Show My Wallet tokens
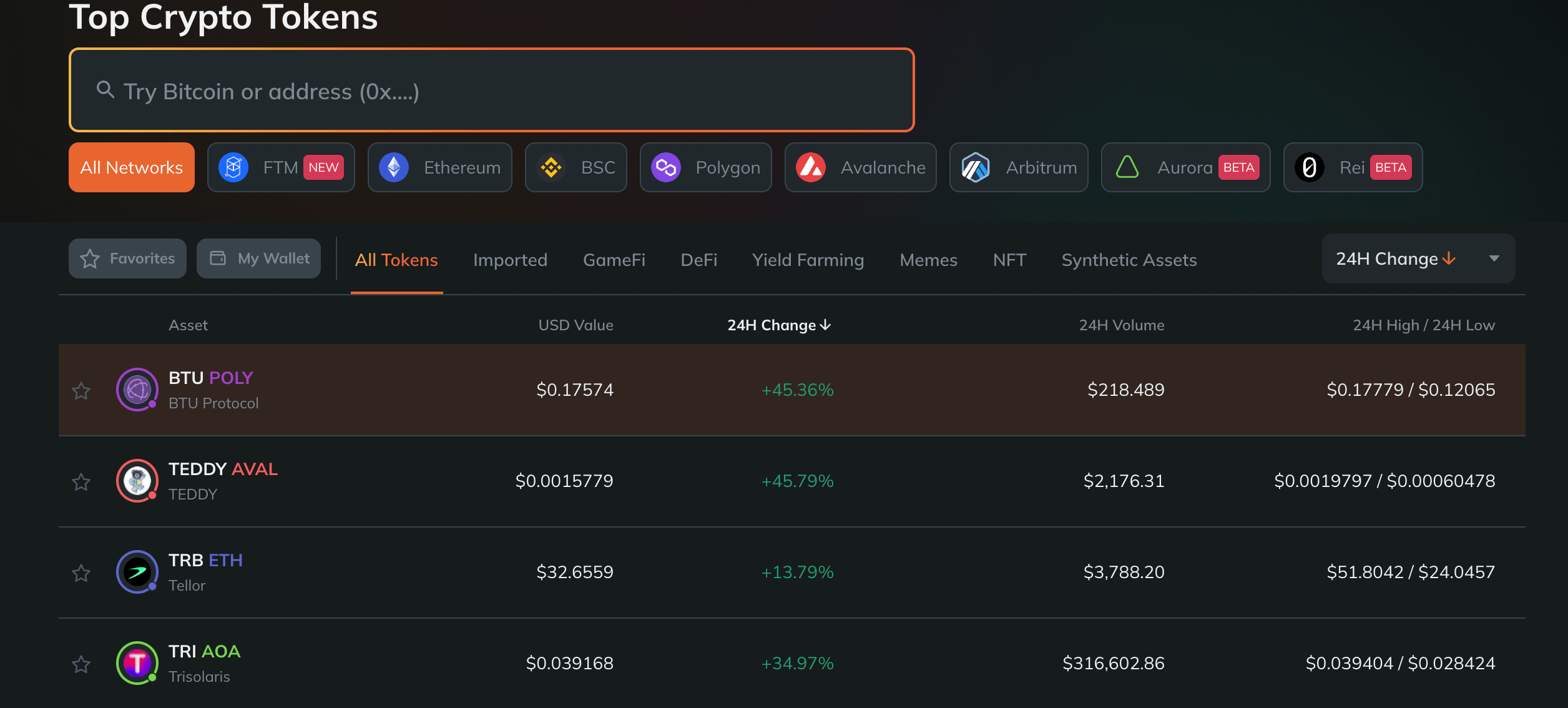Image resolution: width=1568 pixels, height=708 pixels. coord(258,258)
